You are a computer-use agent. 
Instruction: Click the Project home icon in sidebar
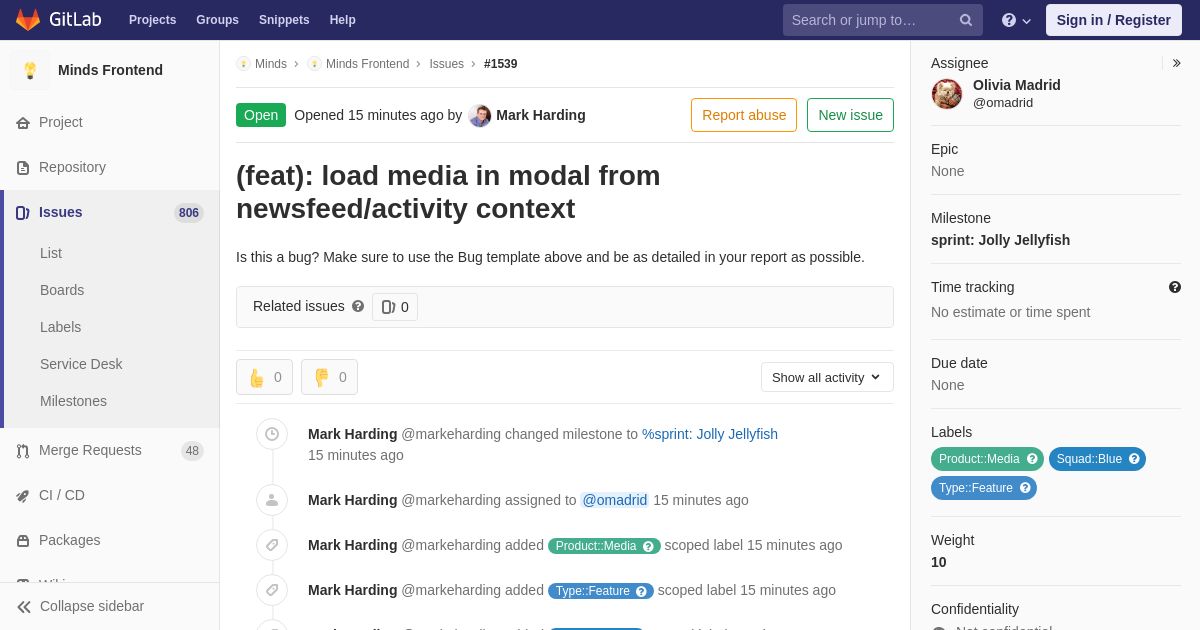[23, 123]
